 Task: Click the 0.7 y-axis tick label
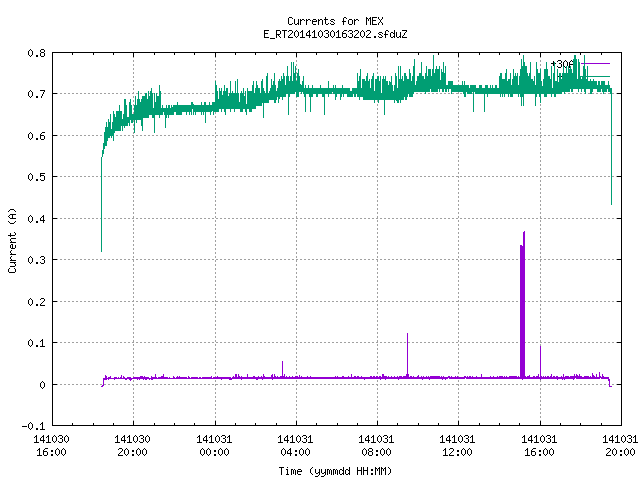36,94
